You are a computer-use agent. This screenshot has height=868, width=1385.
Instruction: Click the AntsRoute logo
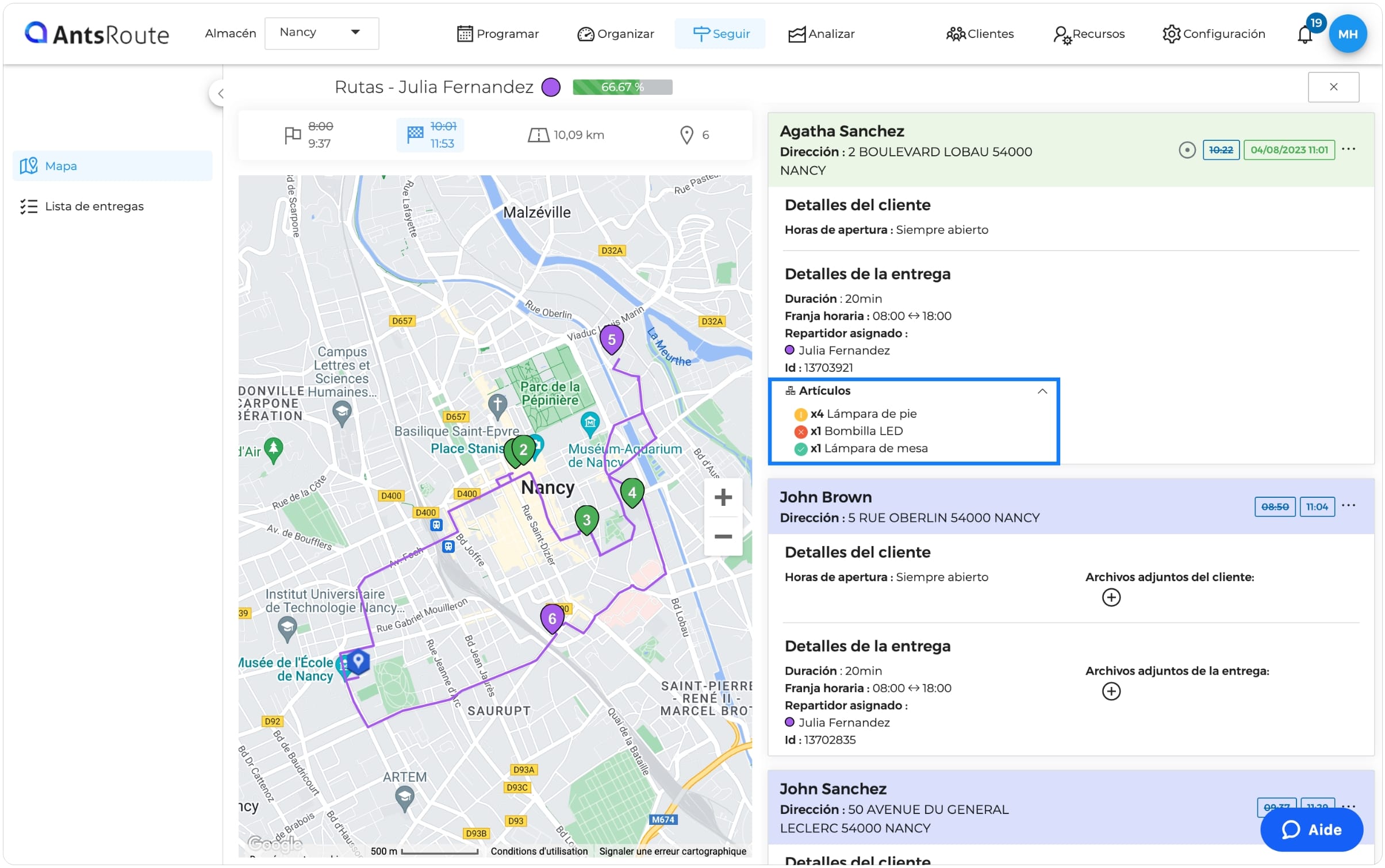point(97,34)
